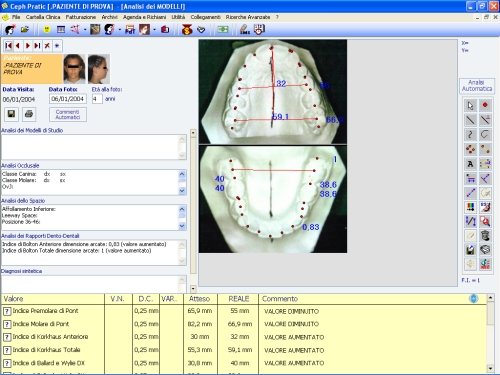Click the yellow smiley face toolbar icon
500x375 pixels.
47,30
